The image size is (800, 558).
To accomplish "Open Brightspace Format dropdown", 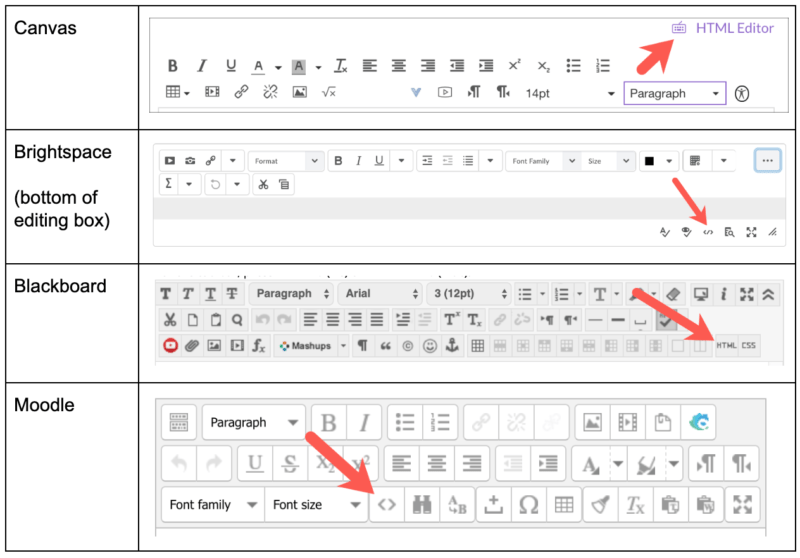I will [286, 161].
